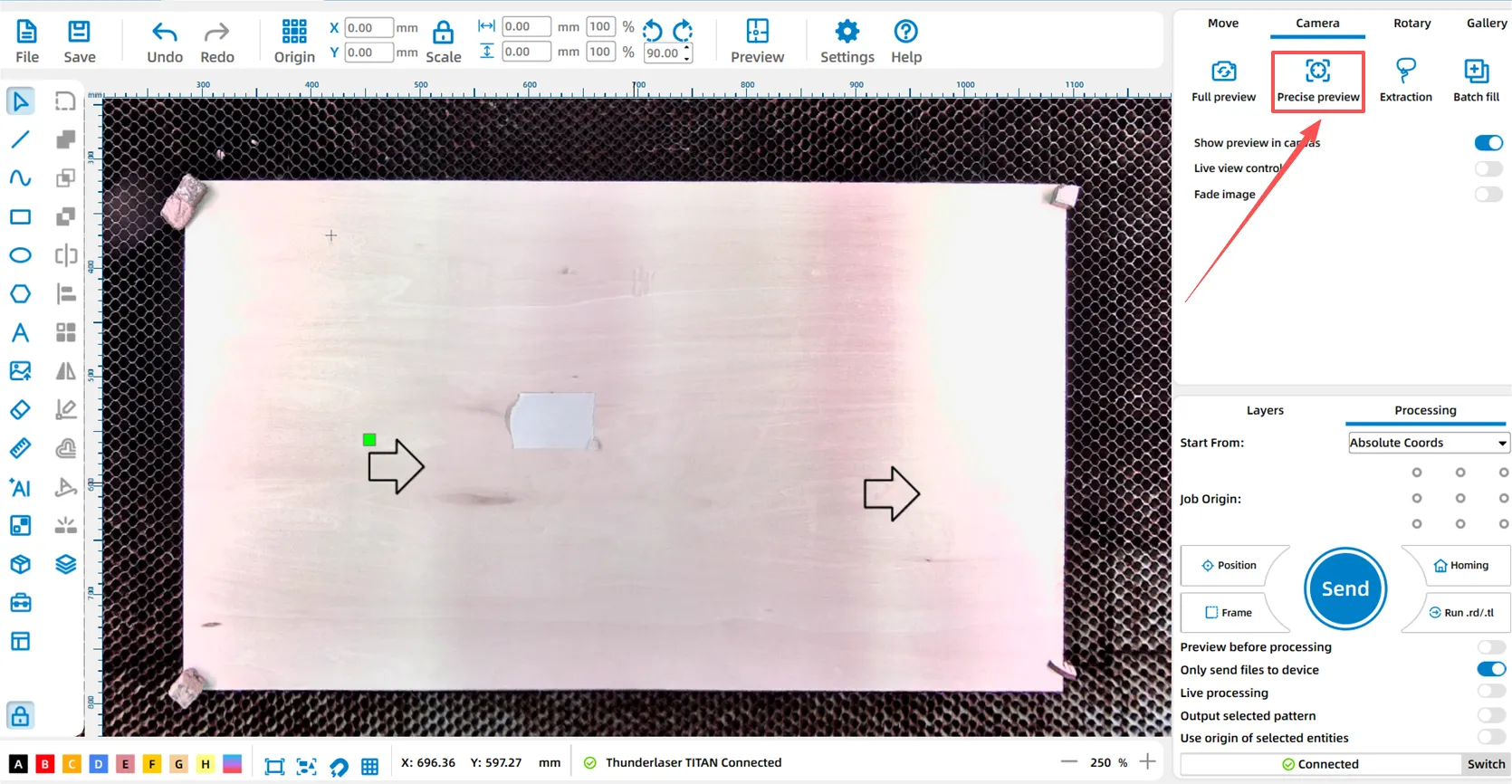
Task: Pick the Rectangle drawing tool
Action: [20, 217]
